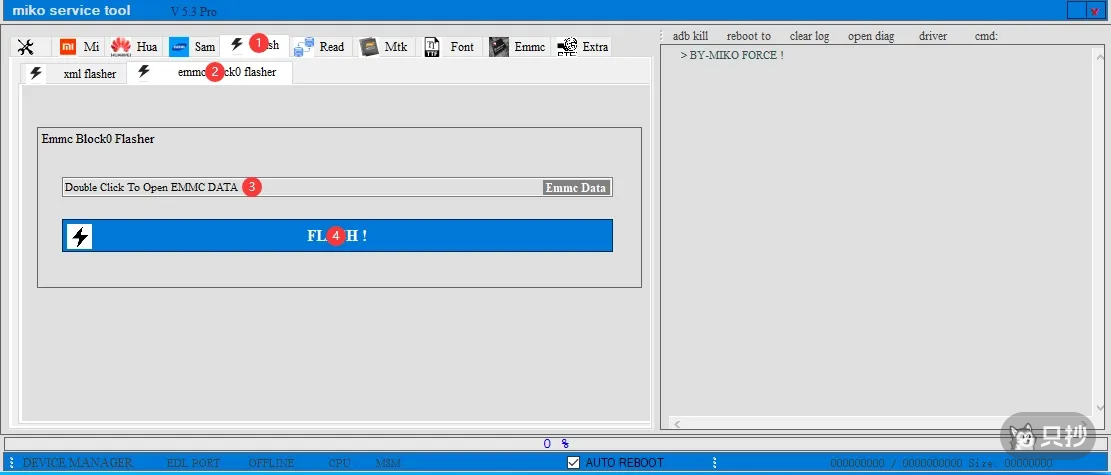The height and width of the screenshot is (475, 1111).
Task: Click the log panel horizontal scrollbar left arrow
Action: tap(677, 424)
